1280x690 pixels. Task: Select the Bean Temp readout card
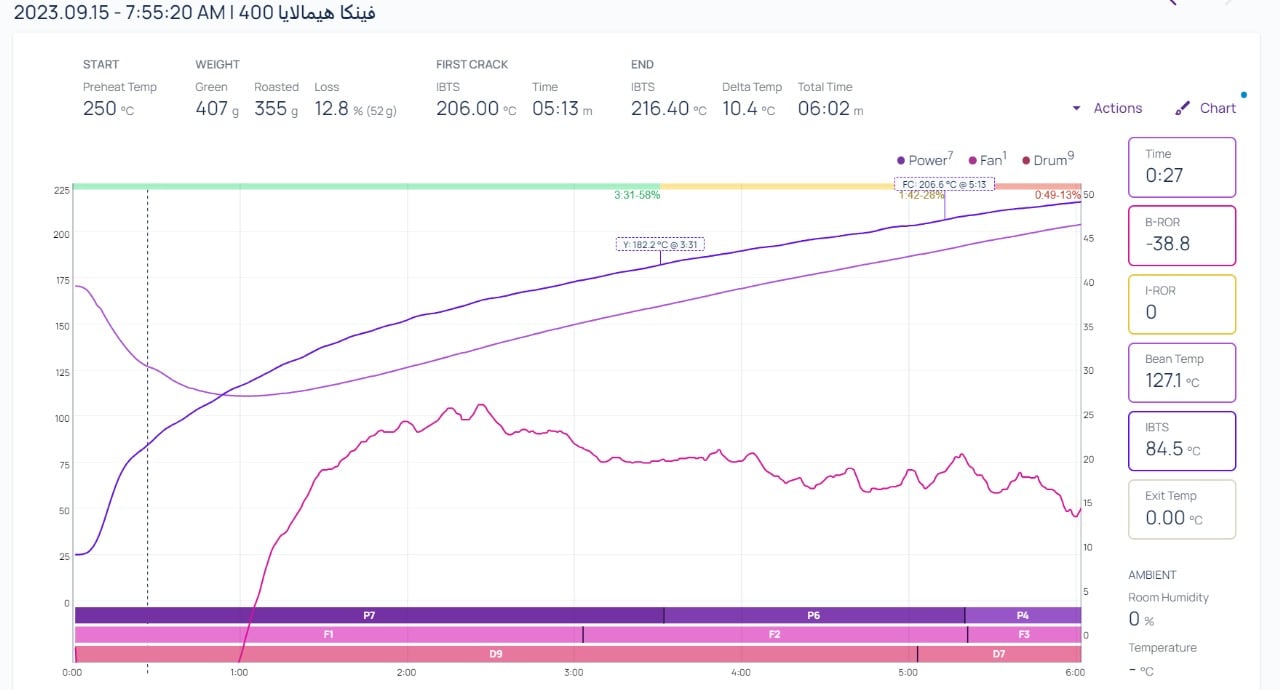point(1182,372)
